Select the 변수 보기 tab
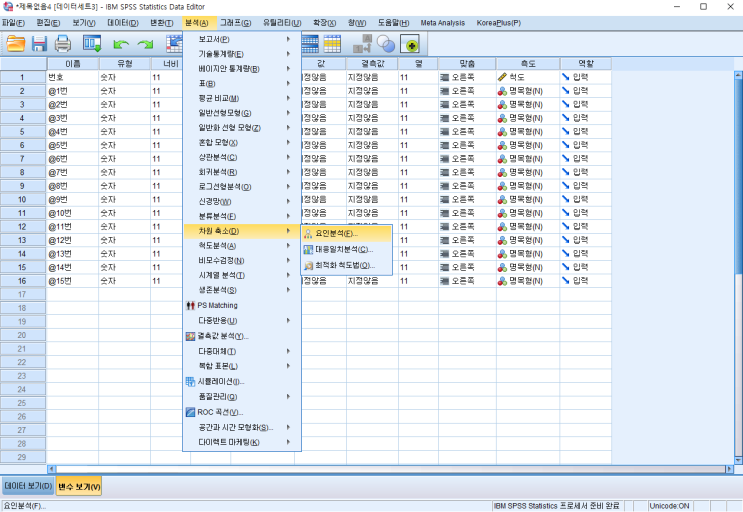This screenshot has width=743, height=512. click(79, 486)
